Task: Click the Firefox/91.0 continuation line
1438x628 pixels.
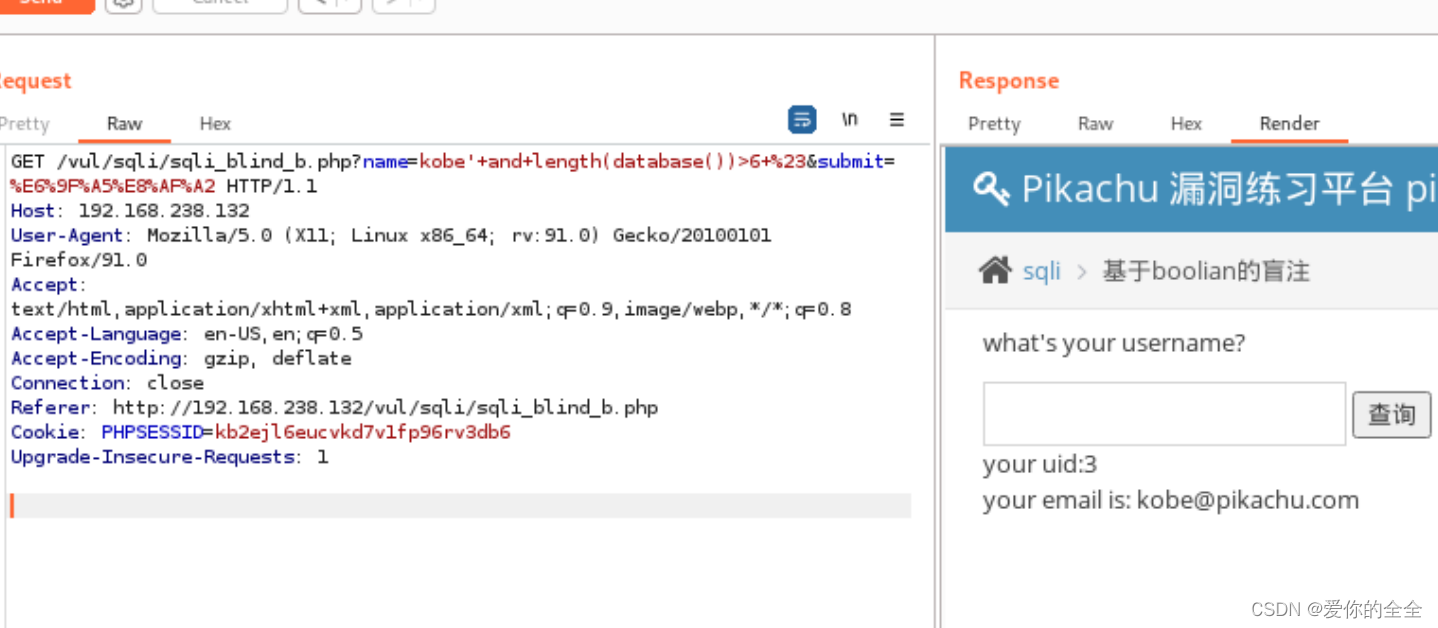Action: point(79,260)
